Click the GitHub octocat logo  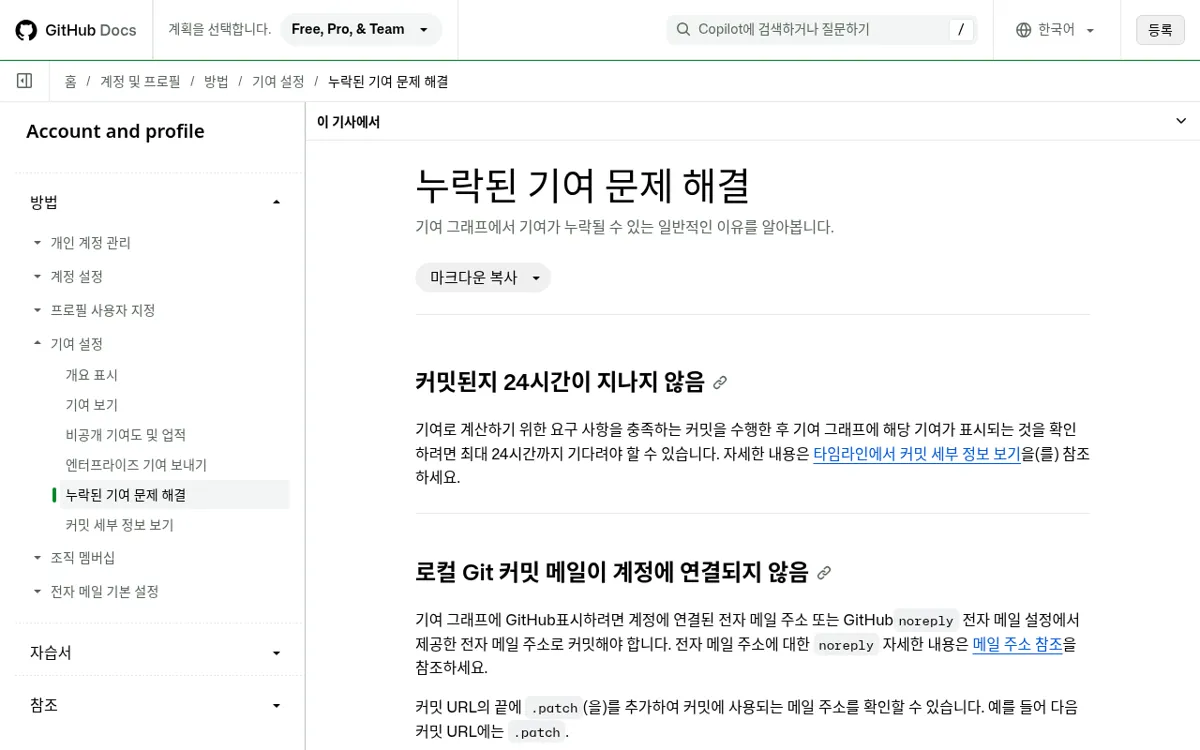[26, 30]
